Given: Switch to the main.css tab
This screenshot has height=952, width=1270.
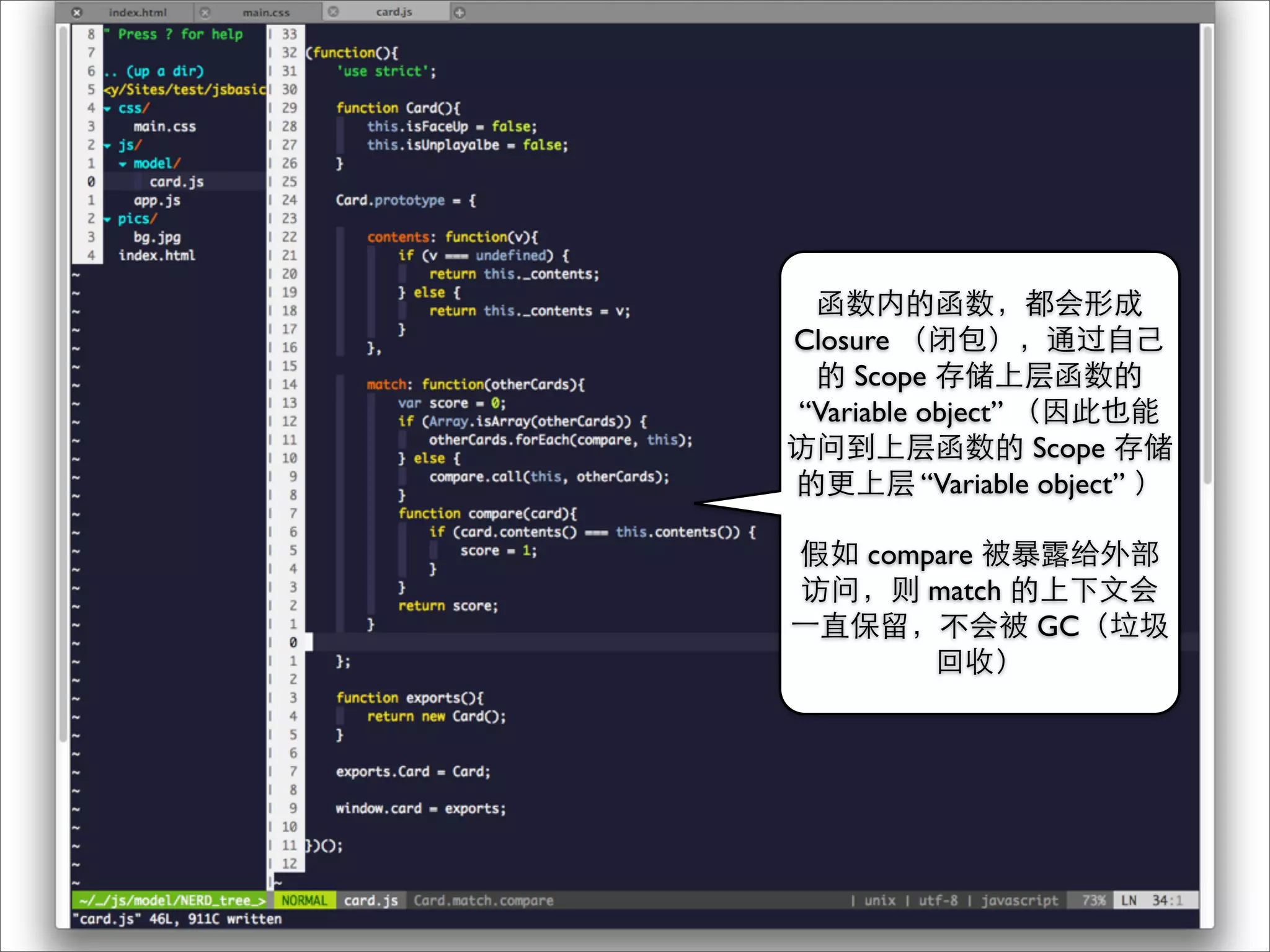Looking at the screenshot, I should 266,12.
